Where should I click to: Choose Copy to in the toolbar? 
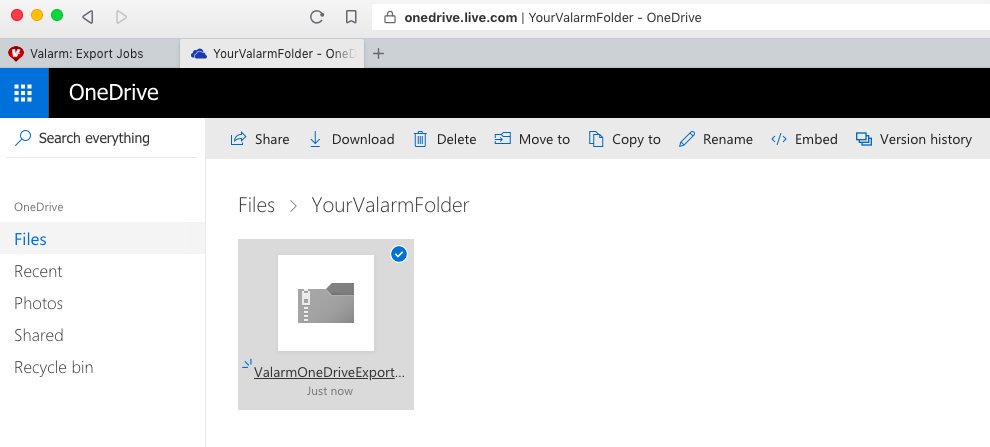[x=624, y=140]
